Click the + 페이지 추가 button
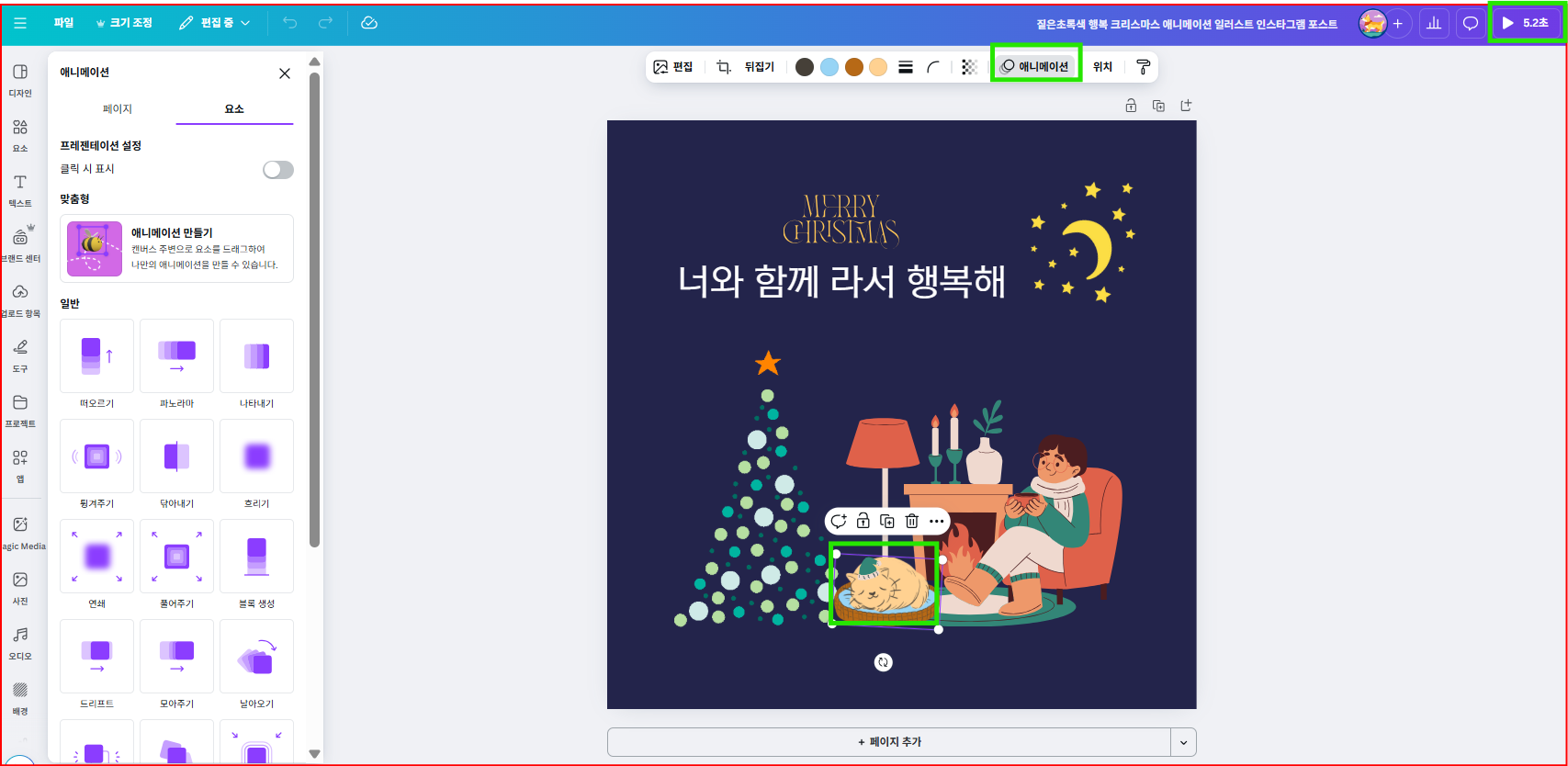The width and height of the screenshot is (1568, 766). (889, 742)
